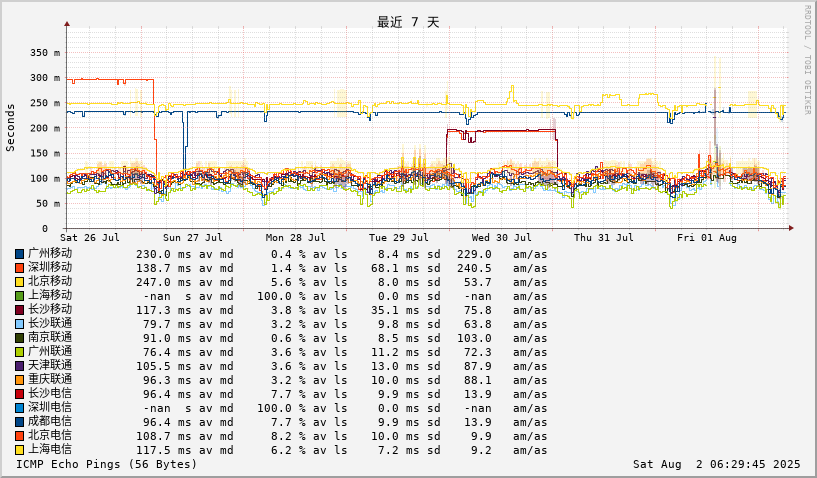This screenshot has width=817, height=478.
Task: Click the 广州移动 legend label
Action: point(50,253)
